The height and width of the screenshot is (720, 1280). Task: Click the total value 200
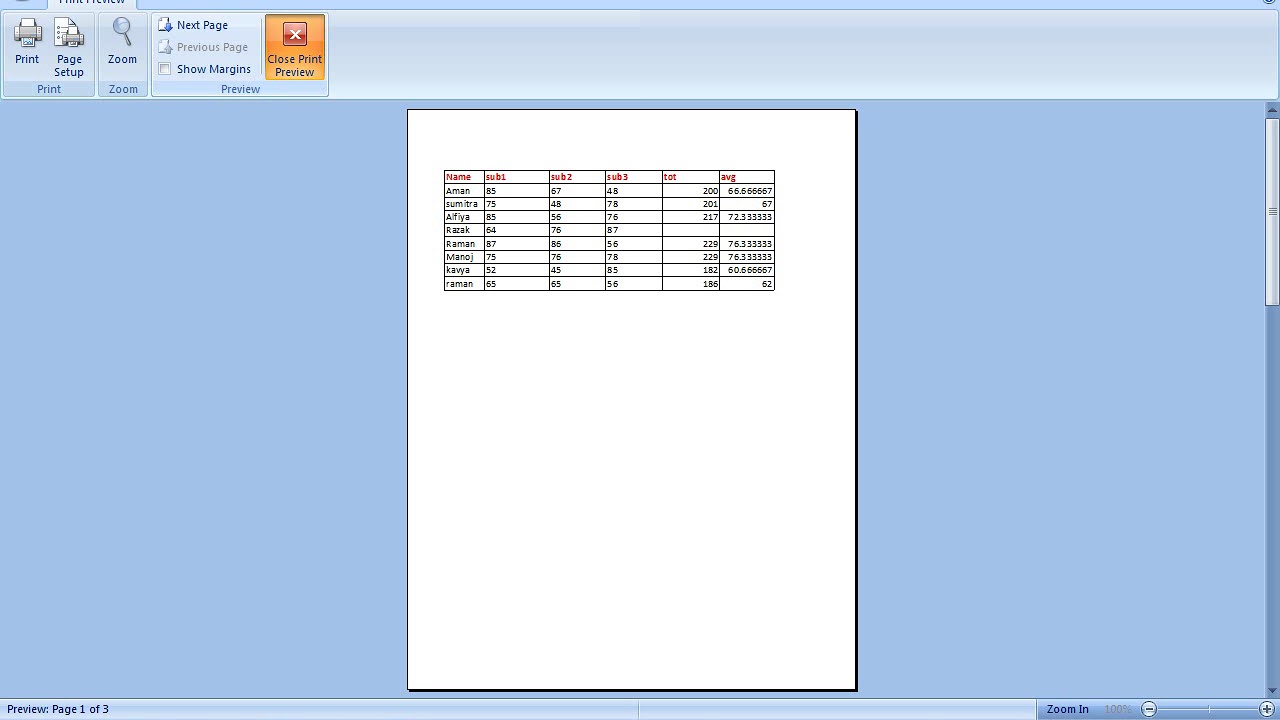[710, 191]
